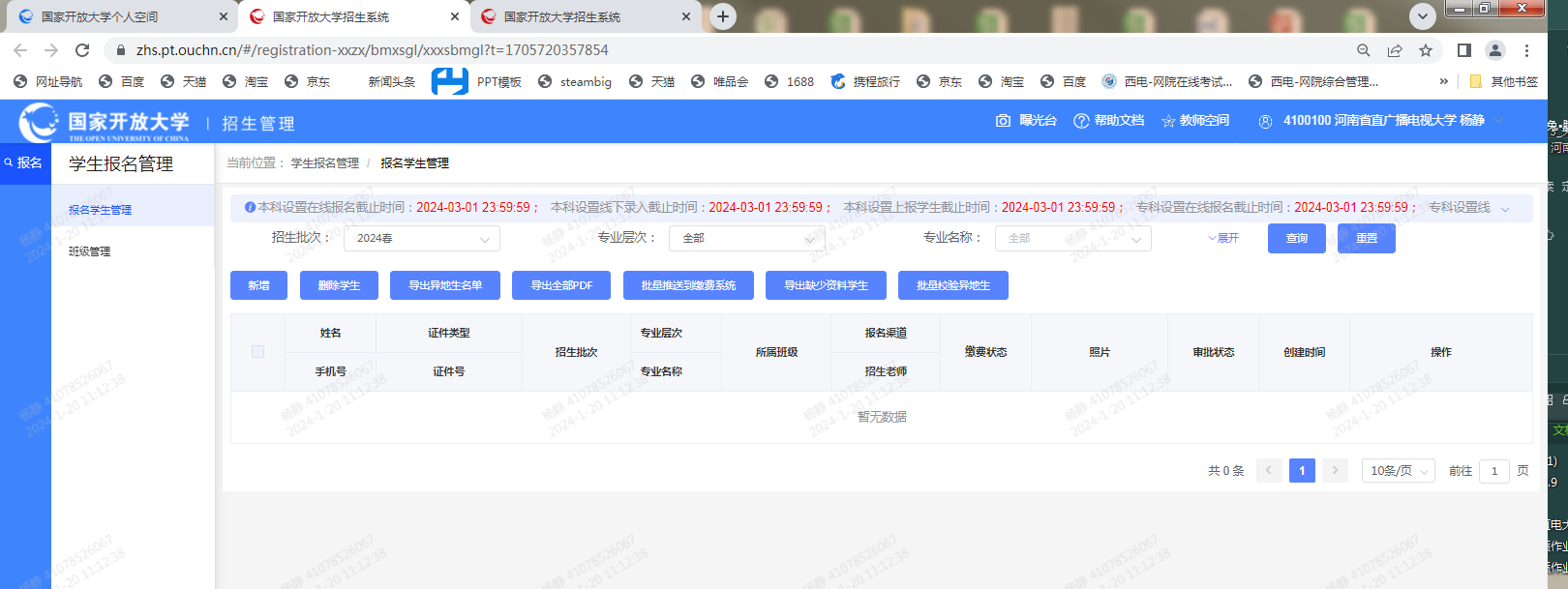Open the 10条/页 page size dropdown
Image resolution: width=1568 pixels, height=589 pixels.
(x=1398, y=471)
